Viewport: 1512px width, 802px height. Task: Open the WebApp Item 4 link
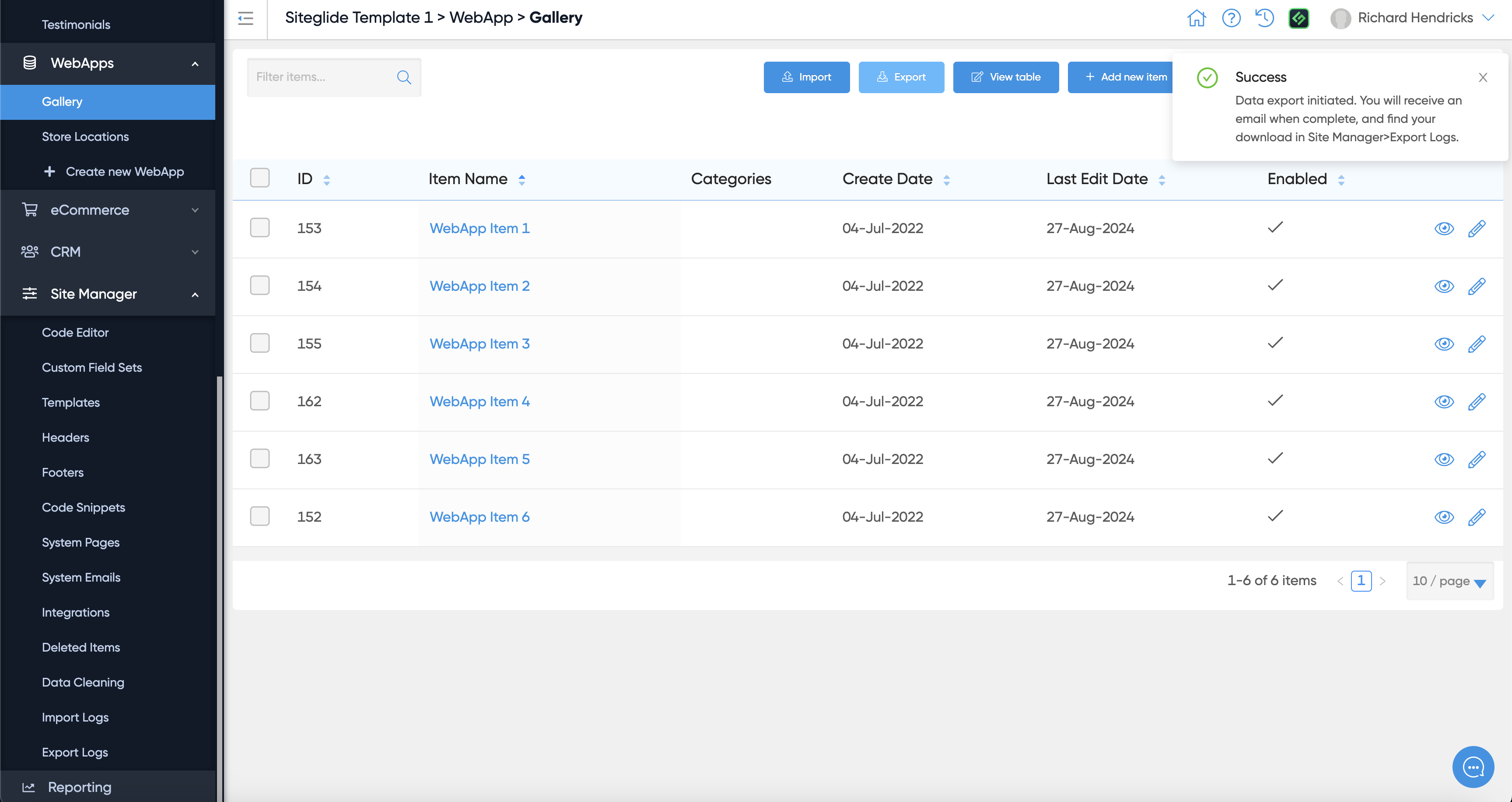(x=479, y=401)
